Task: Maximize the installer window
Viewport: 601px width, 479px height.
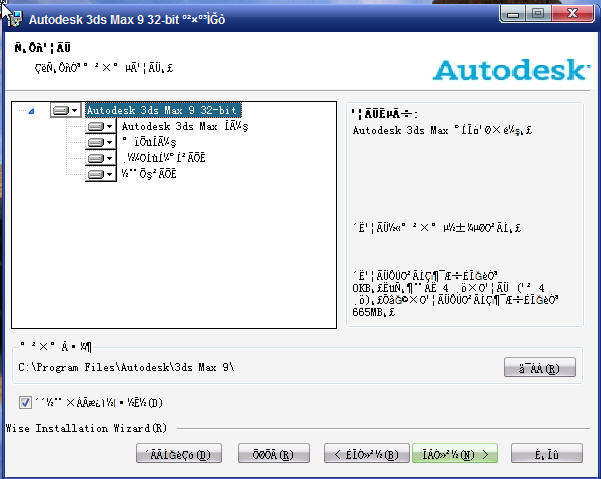Action: [538, 14]
